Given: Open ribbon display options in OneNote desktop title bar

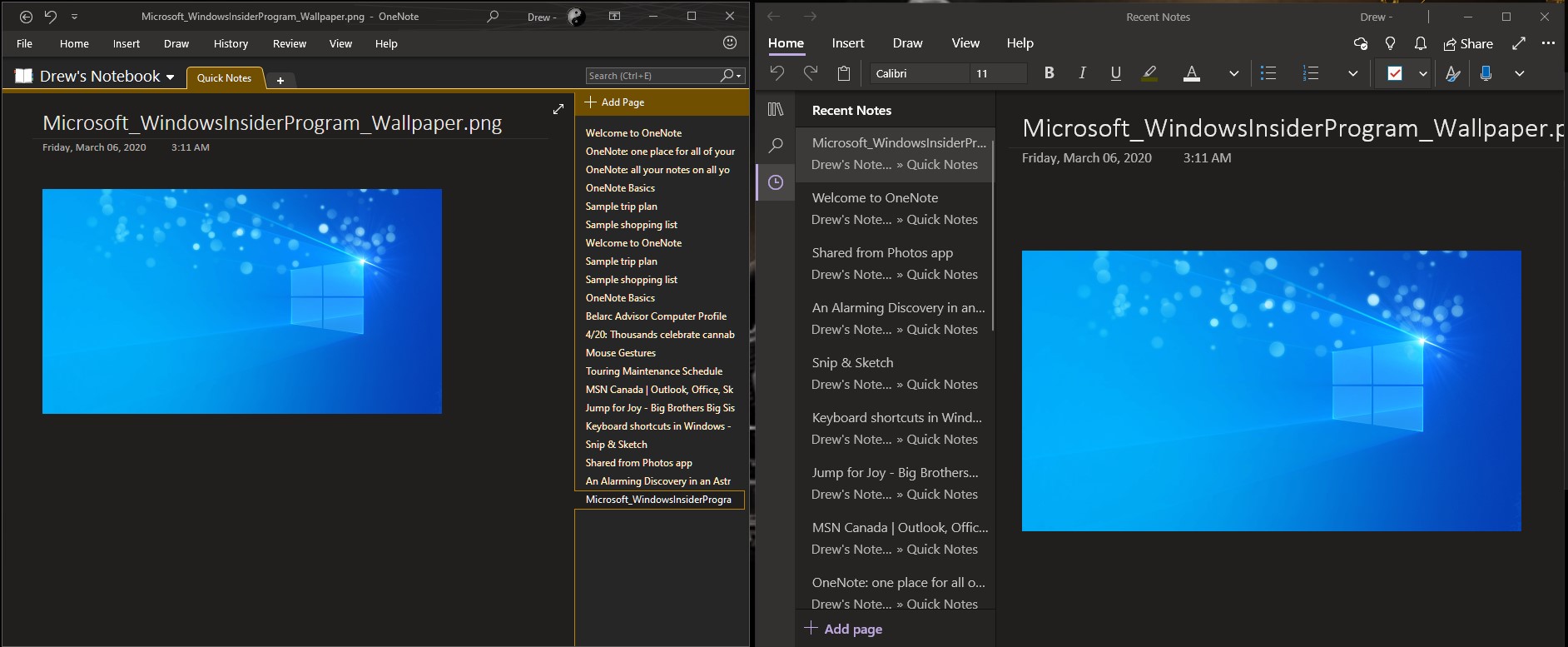Looking at the screenshot, I should pyautogui.click(x=614, y=17).
